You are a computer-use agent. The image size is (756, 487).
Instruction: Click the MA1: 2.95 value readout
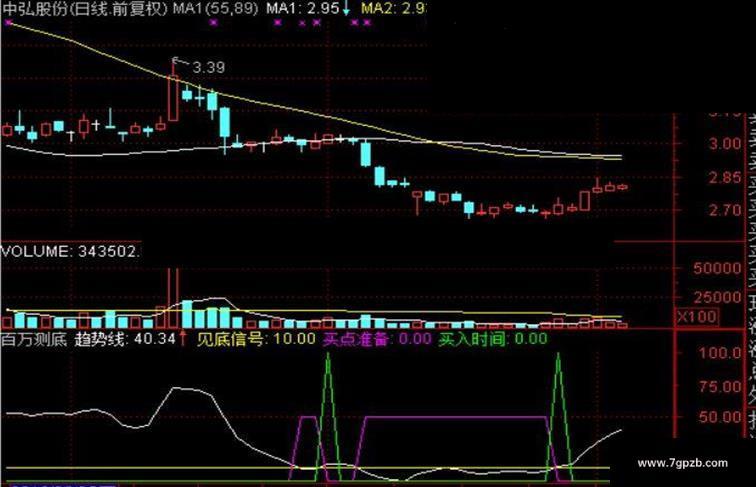pos(303,8)
